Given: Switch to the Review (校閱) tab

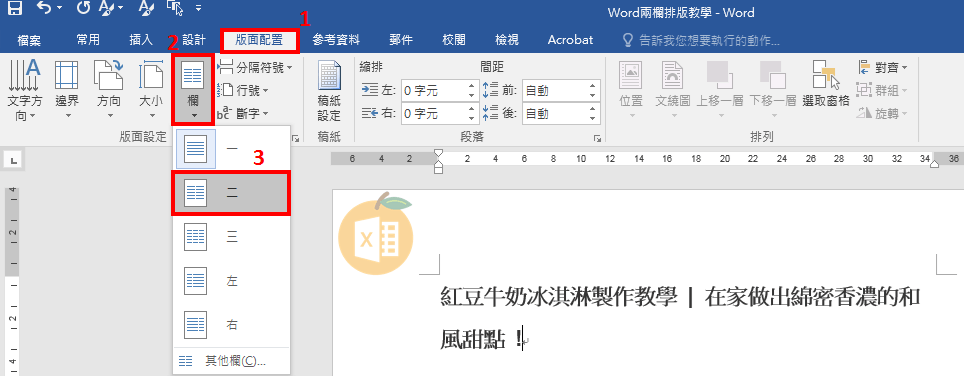Looking at the screenshot, I should [x=454, y=40].
